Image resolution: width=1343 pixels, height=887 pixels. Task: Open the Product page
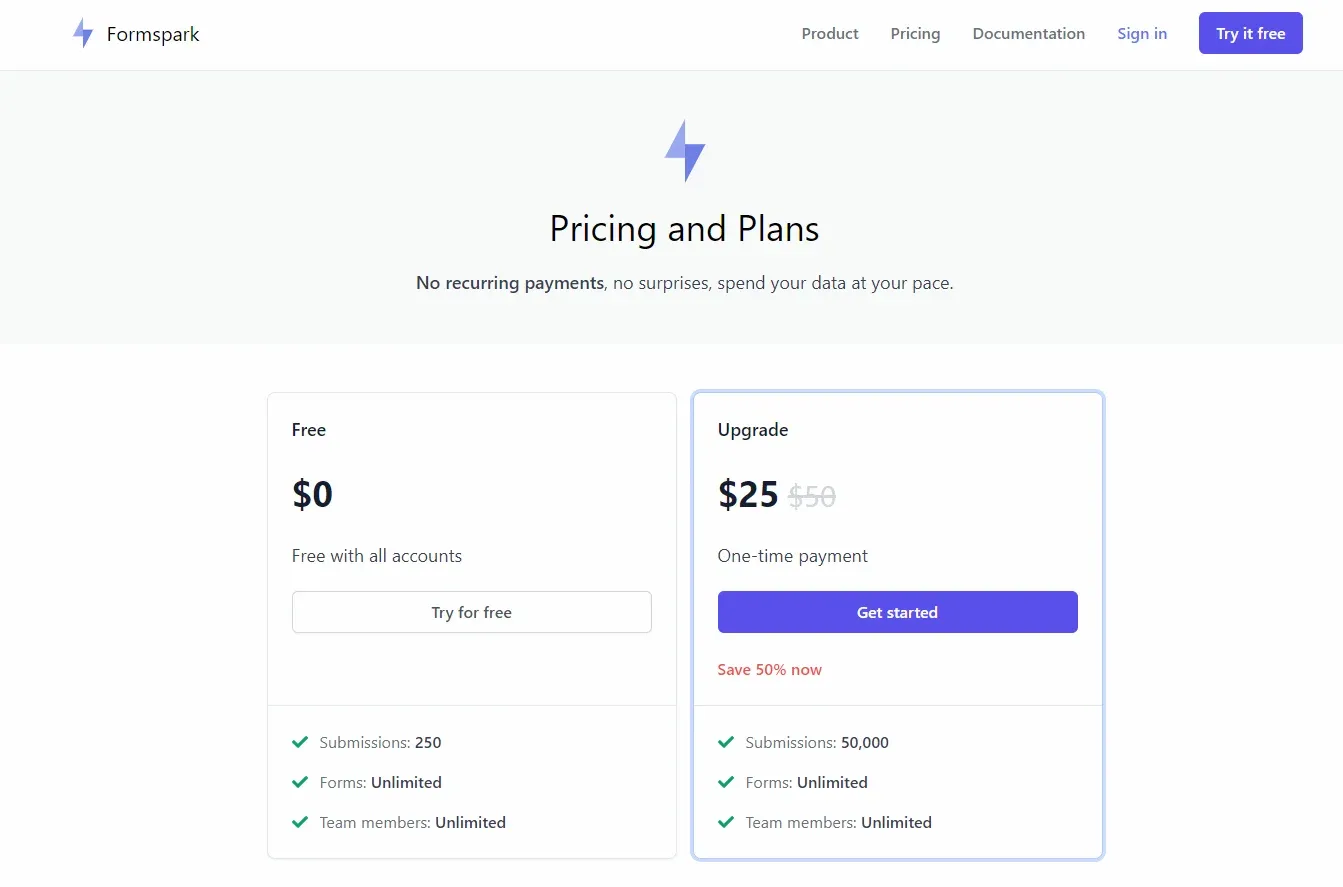[x=829, y=33]
